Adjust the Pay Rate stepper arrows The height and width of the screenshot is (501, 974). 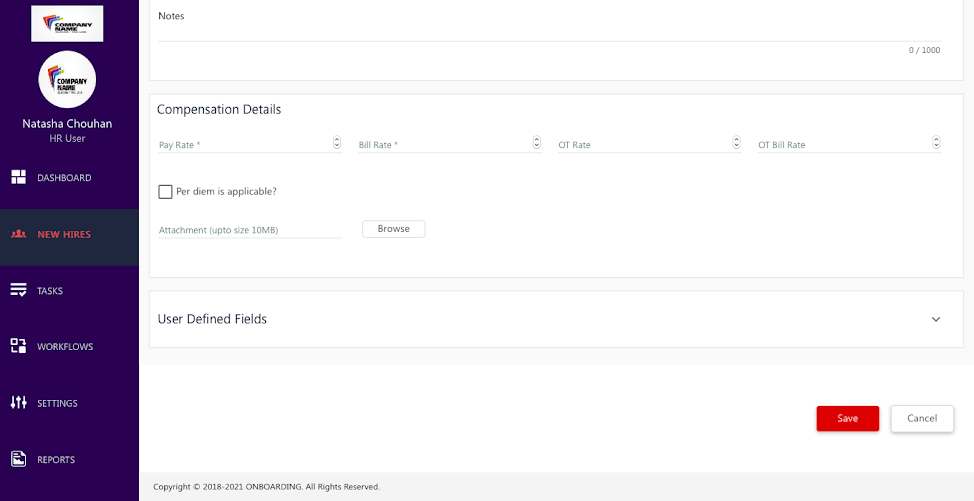[x=337, y=143]
